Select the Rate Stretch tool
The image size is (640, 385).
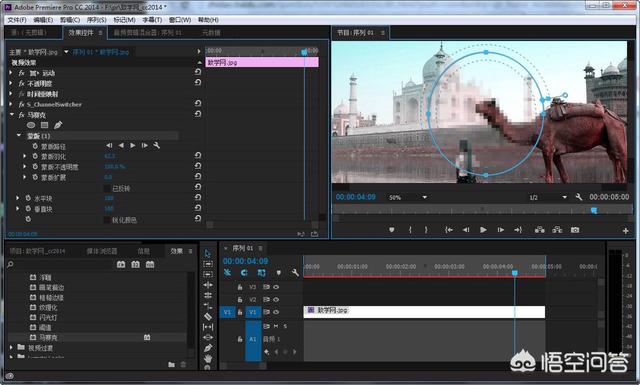click(x=208, y=306)
